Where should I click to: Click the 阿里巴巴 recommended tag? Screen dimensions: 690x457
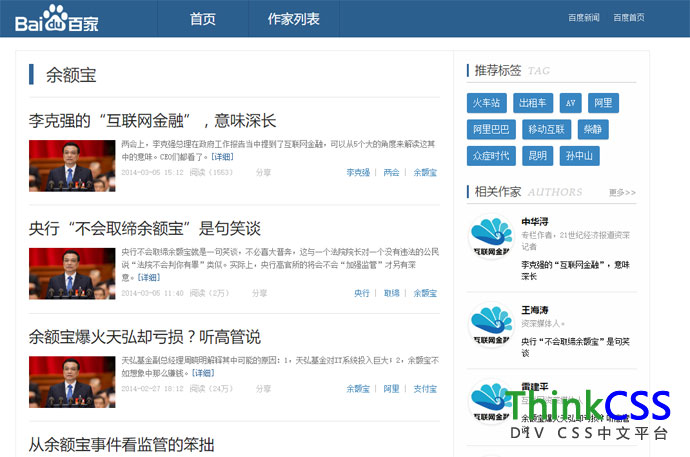[491, 129]
